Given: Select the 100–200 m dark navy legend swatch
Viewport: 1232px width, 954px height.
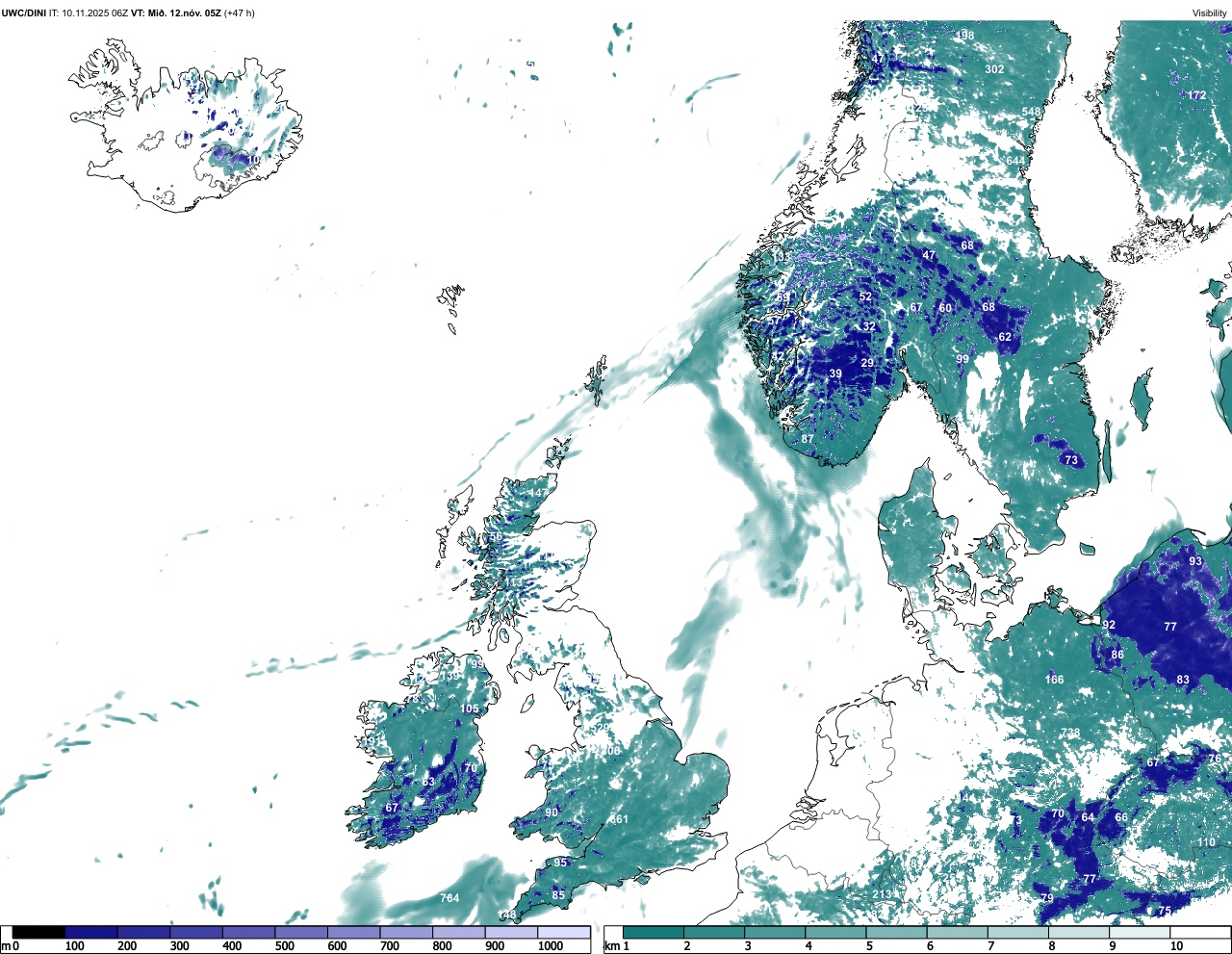Looking at the screenshot, I should [91, 933].
